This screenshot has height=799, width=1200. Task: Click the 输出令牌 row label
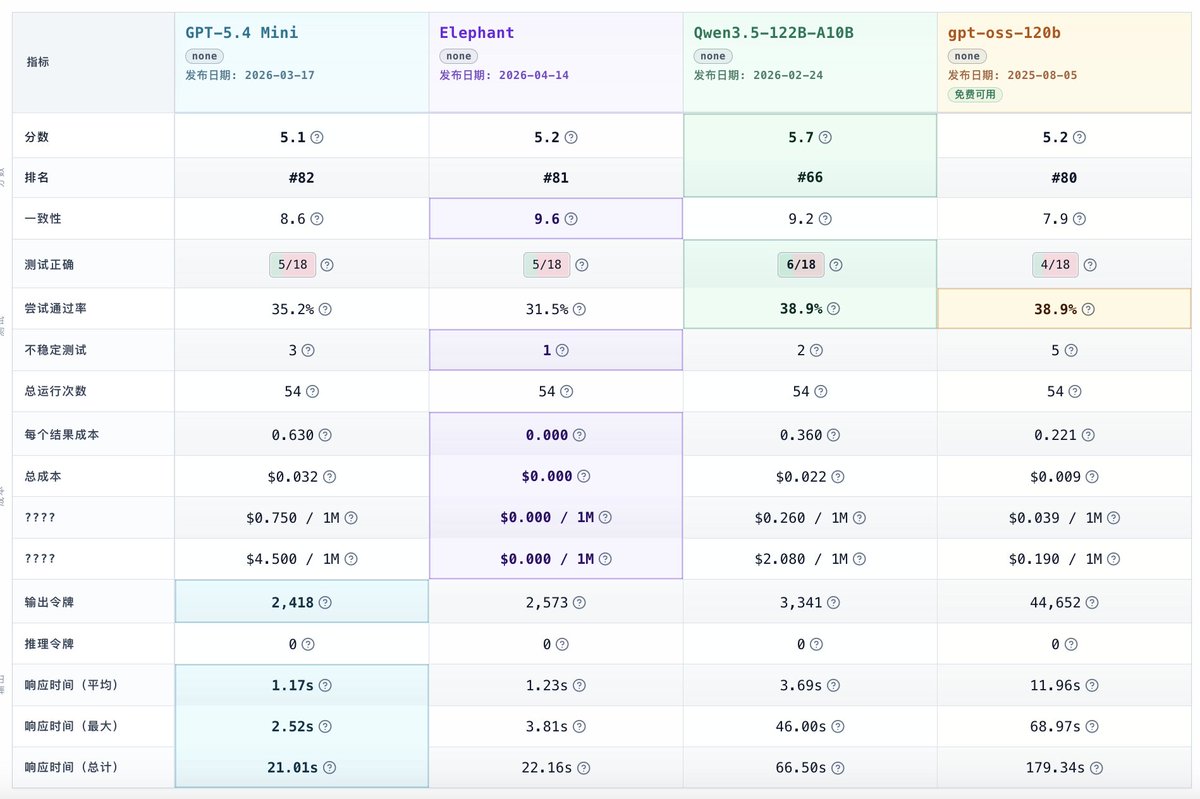[50, 603]
